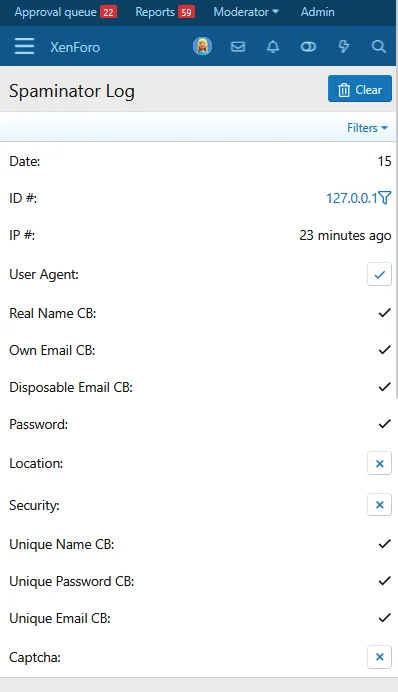Click the Password checkmark
The height and width of the screenshot is (692, 398).
[x=385, y=424]
